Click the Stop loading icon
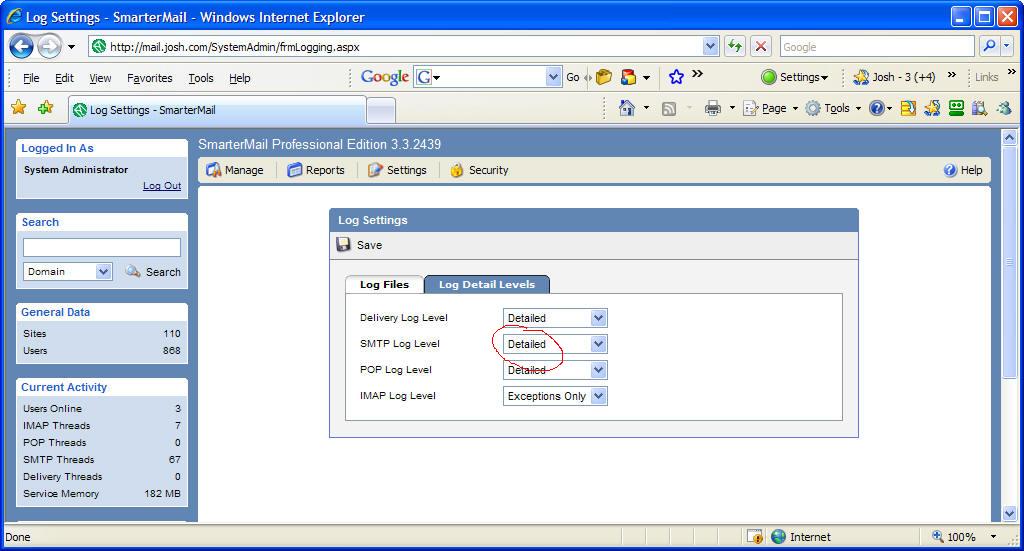The image size is (1024, 551). (x=761, y=46)
